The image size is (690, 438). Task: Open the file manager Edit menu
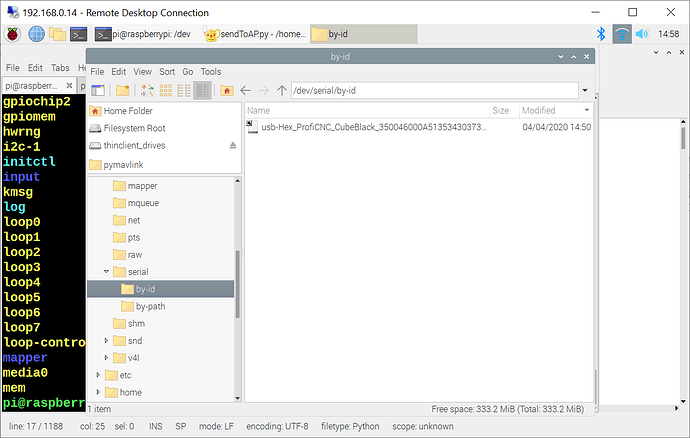118,72
